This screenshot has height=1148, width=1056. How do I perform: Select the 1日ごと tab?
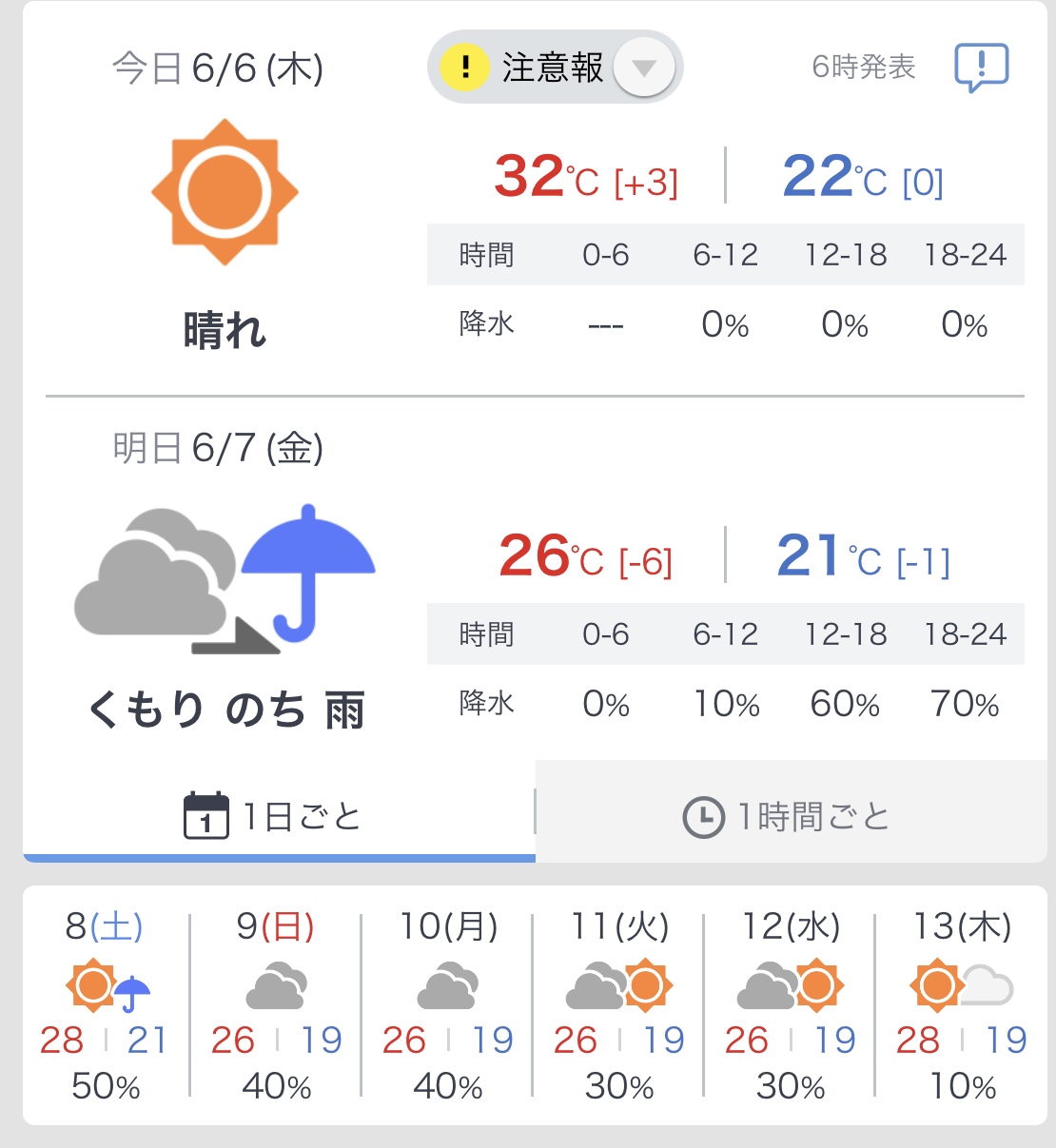point(279,816)
